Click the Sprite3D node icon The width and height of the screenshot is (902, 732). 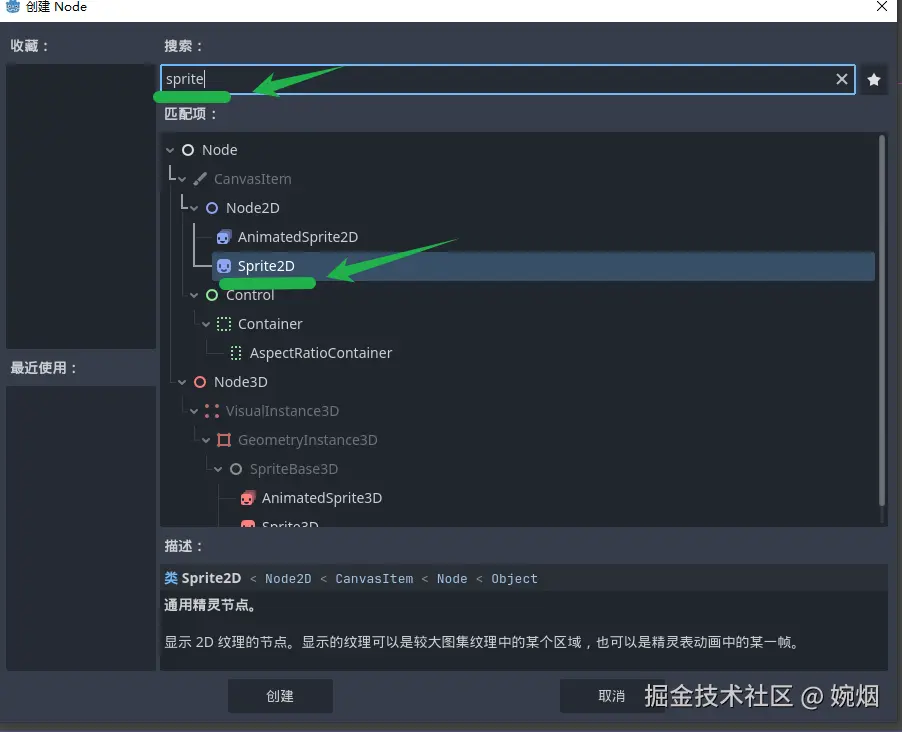click(x=247, y=524)
